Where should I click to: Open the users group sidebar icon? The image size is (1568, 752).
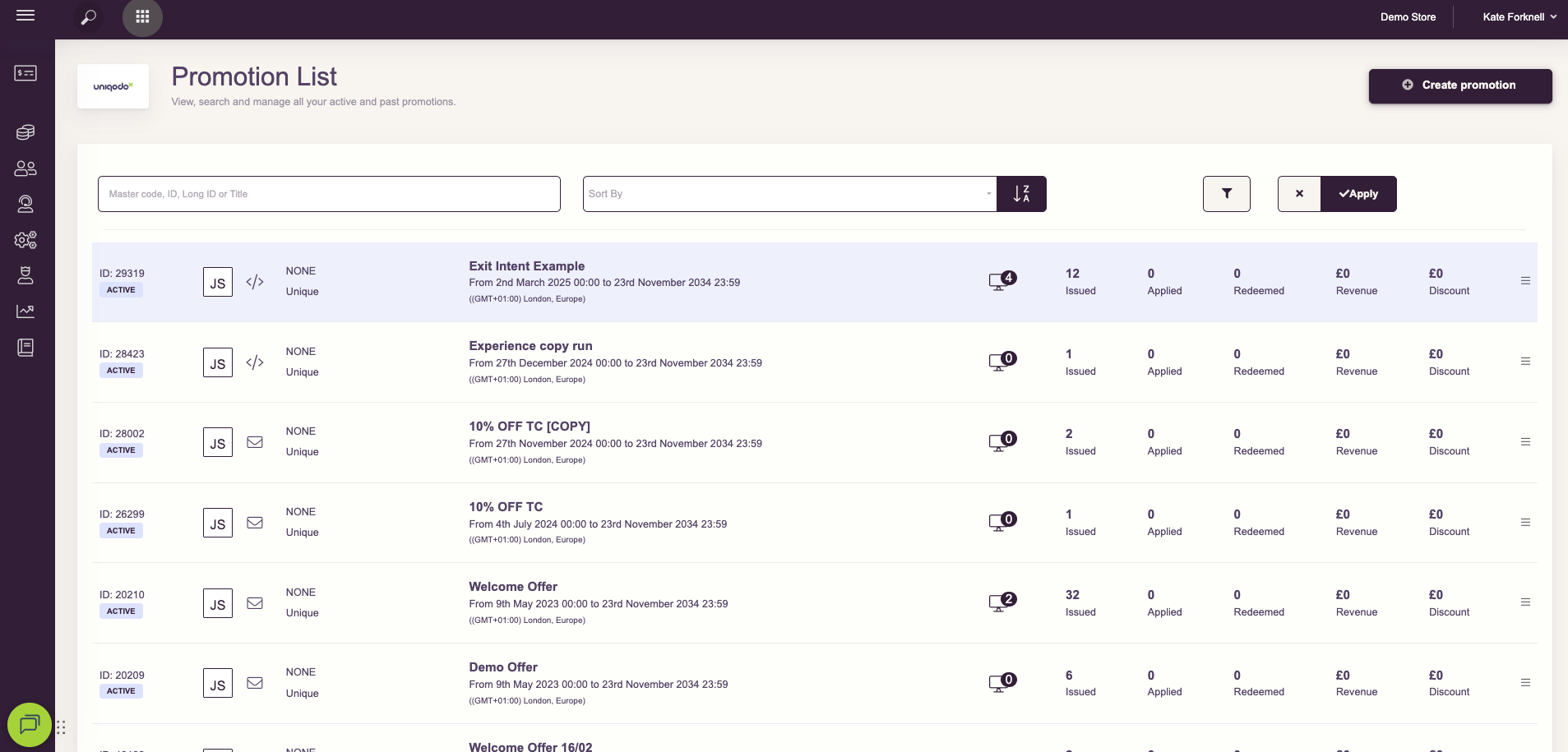coord(25,168)
